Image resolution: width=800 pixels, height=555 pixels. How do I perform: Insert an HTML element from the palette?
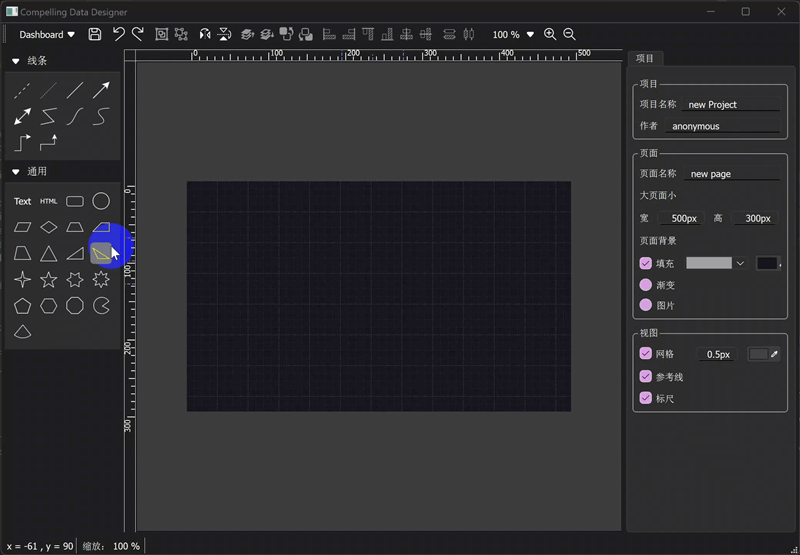48,201
